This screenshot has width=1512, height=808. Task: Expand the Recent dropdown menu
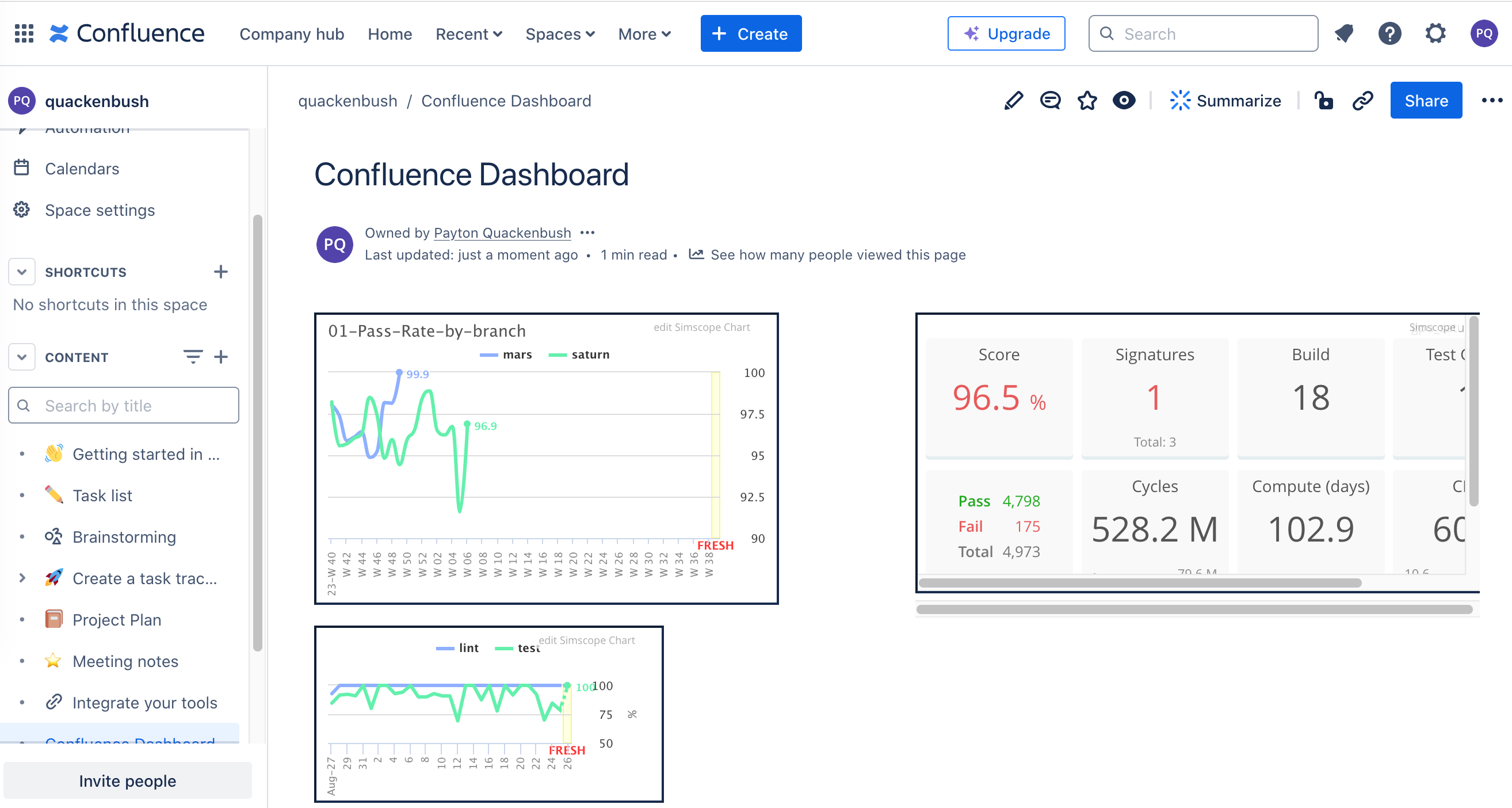click(x=468, y=34)
